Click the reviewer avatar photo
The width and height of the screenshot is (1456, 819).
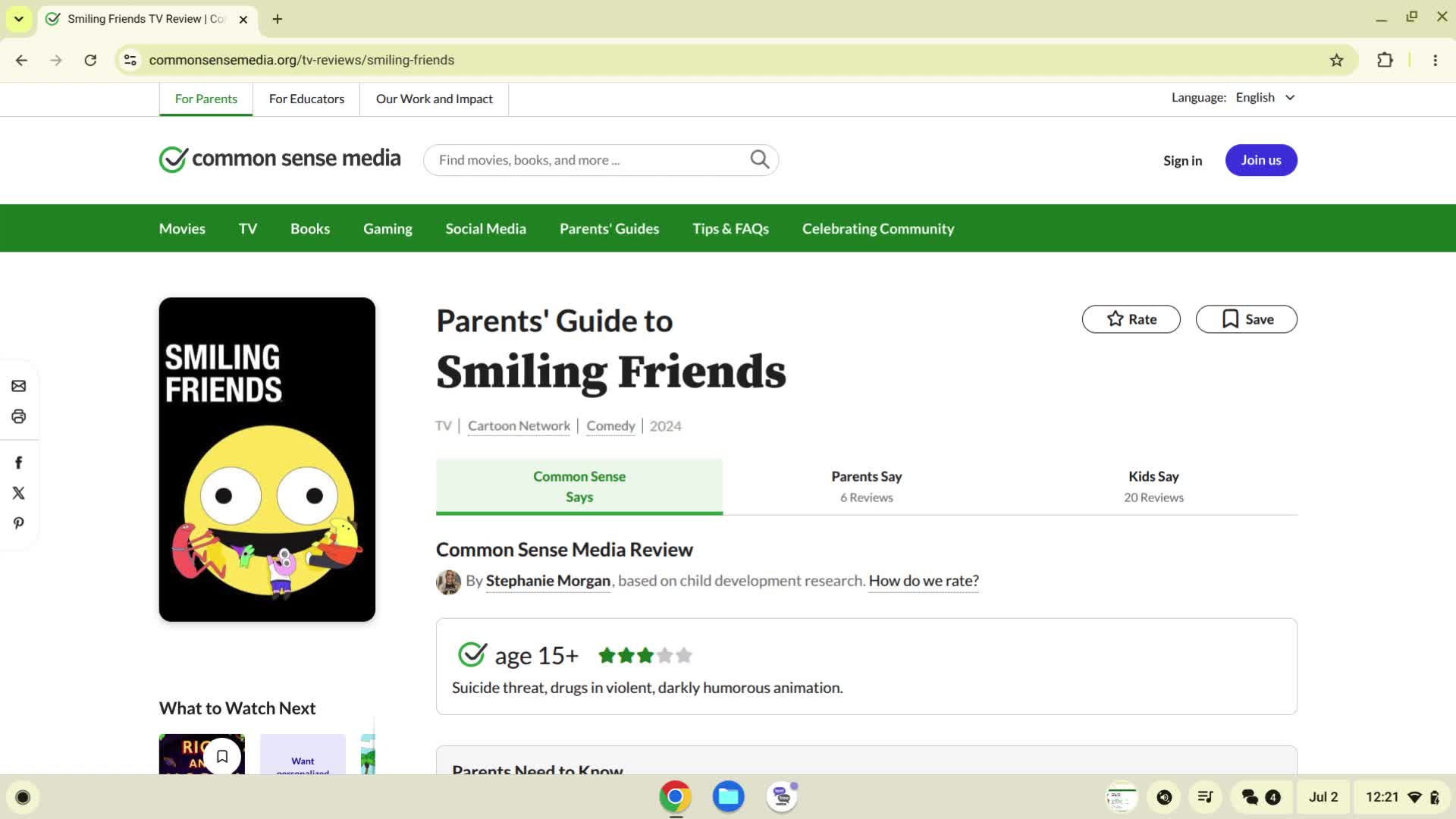[448, 582]
